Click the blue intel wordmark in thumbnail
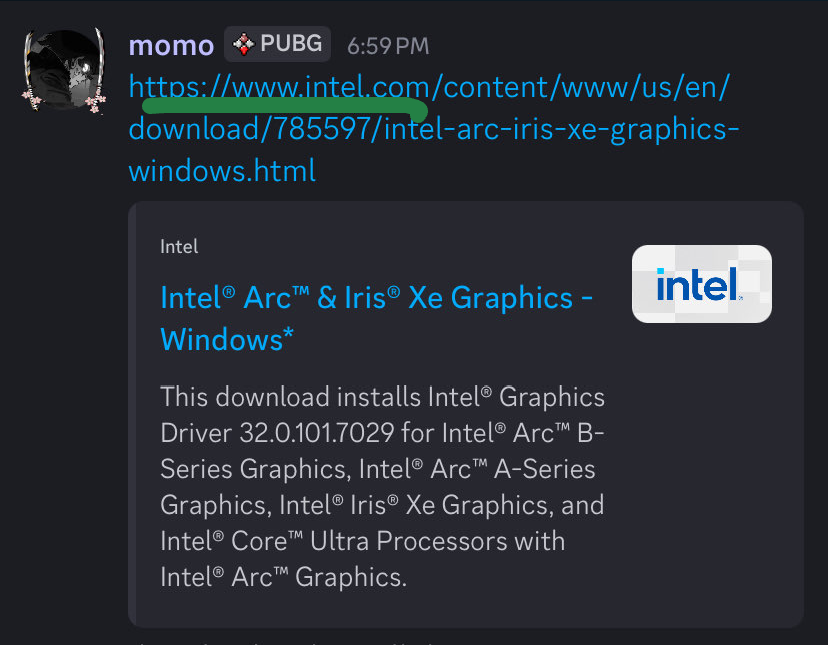828x645 pixels. coord(697,284)
